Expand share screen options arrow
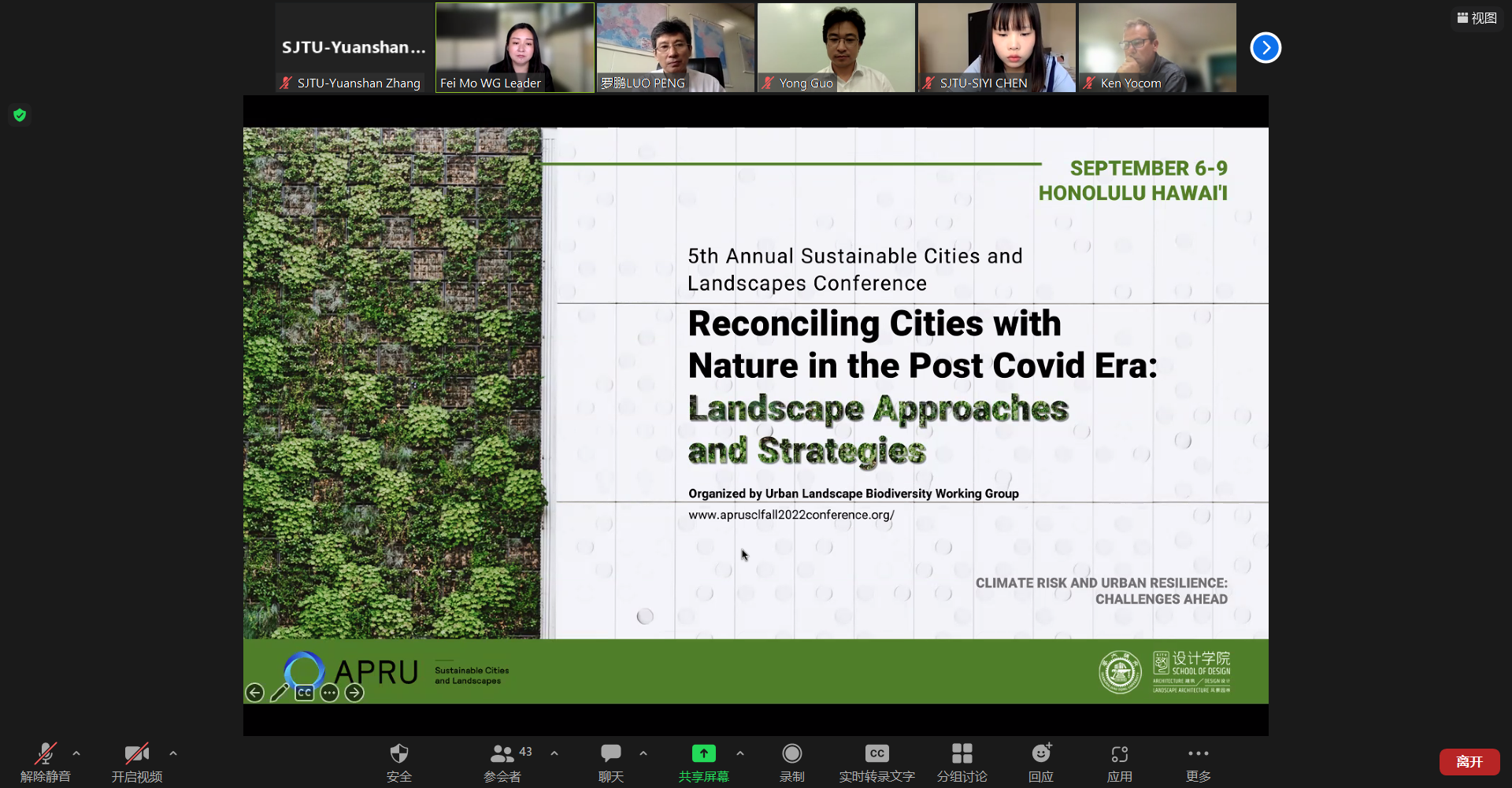This screenshot has height=788, width=1512. click(740, 753)
